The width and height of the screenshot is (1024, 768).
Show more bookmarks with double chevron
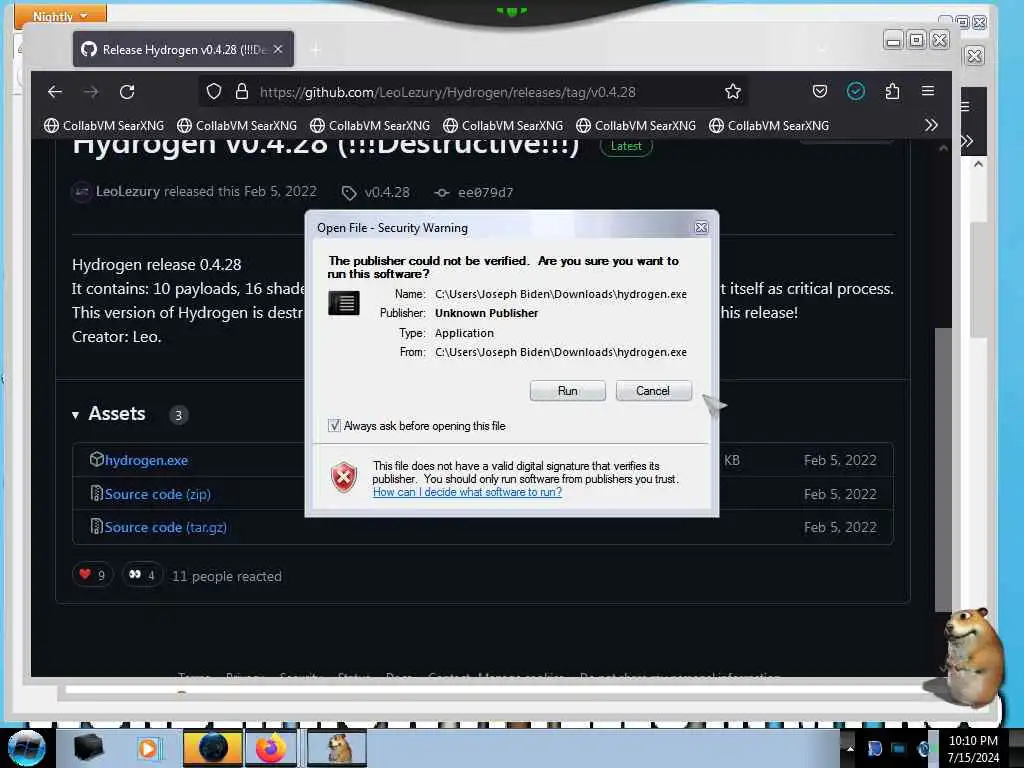tap(931, 125)
